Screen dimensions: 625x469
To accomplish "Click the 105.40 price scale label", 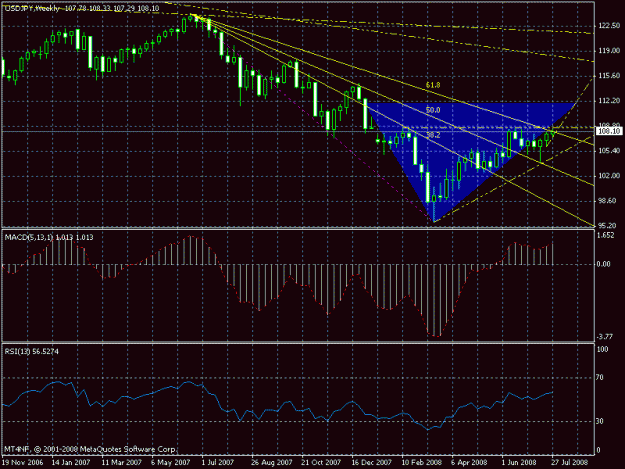I will 609,151.
